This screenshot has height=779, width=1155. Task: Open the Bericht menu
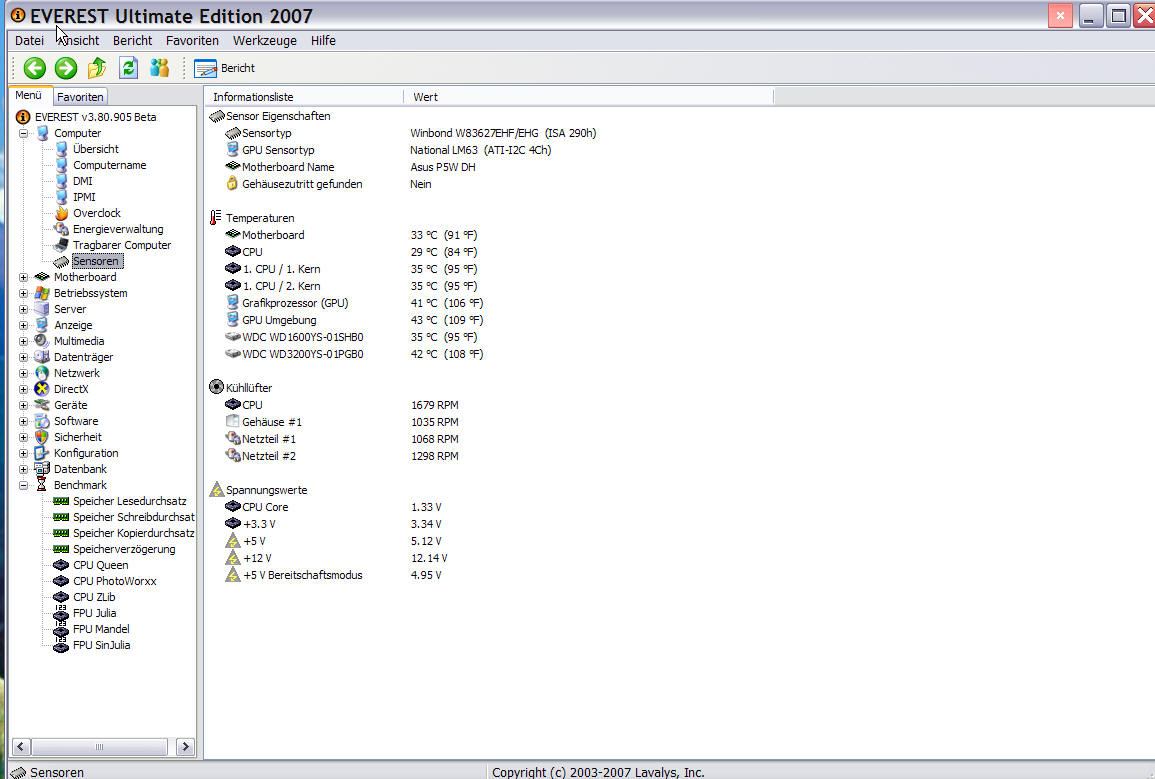click(x=133, y=40)
